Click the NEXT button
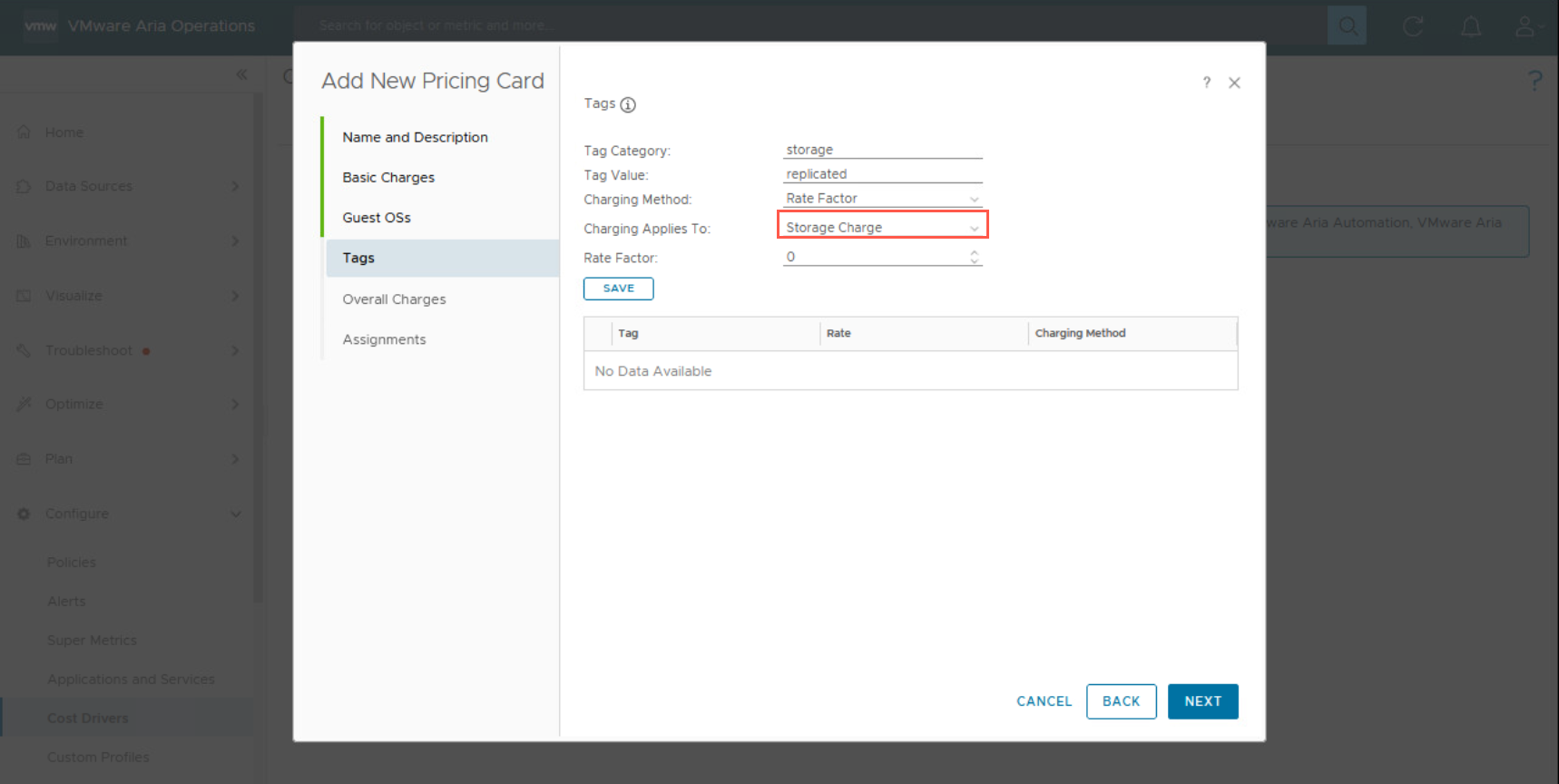The height and width of the screenshot is (784, 1559). click(x=1202, y=701)
